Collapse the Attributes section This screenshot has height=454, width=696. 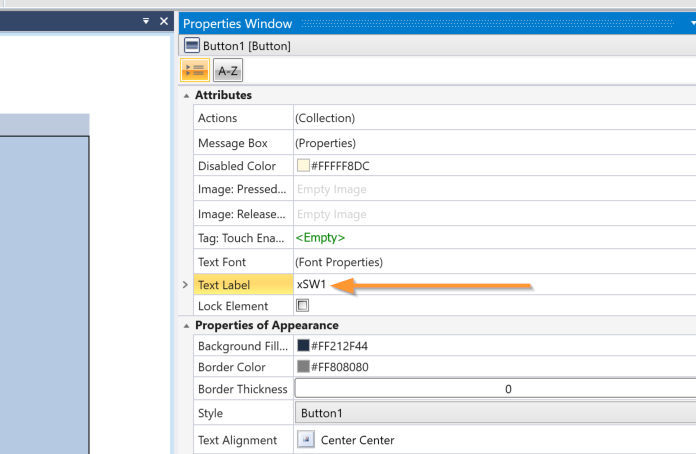186,95
